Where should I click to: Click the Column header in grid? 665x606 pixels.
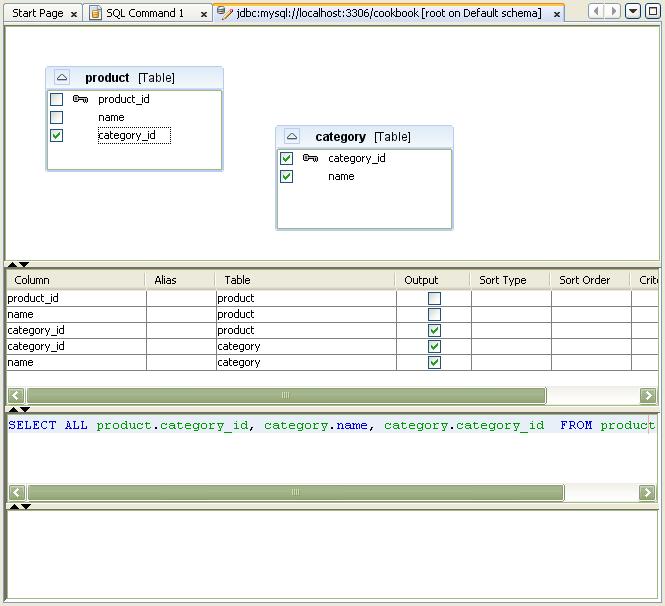click(x=76, y=280)
